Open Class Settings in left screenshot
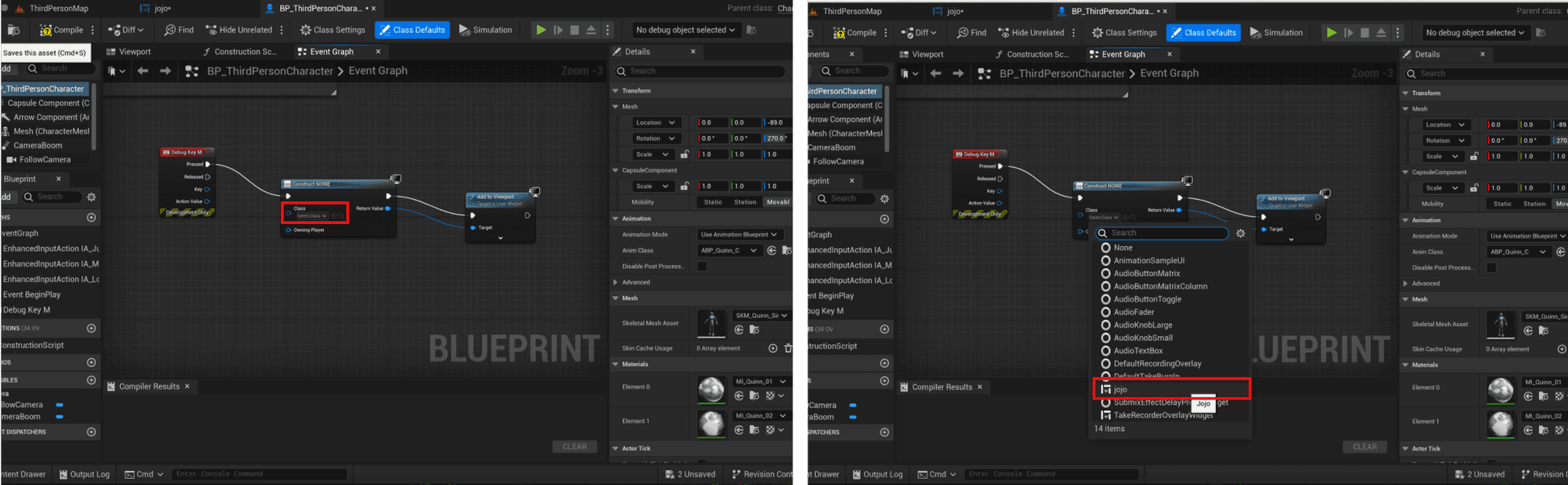 click(332, 30)
